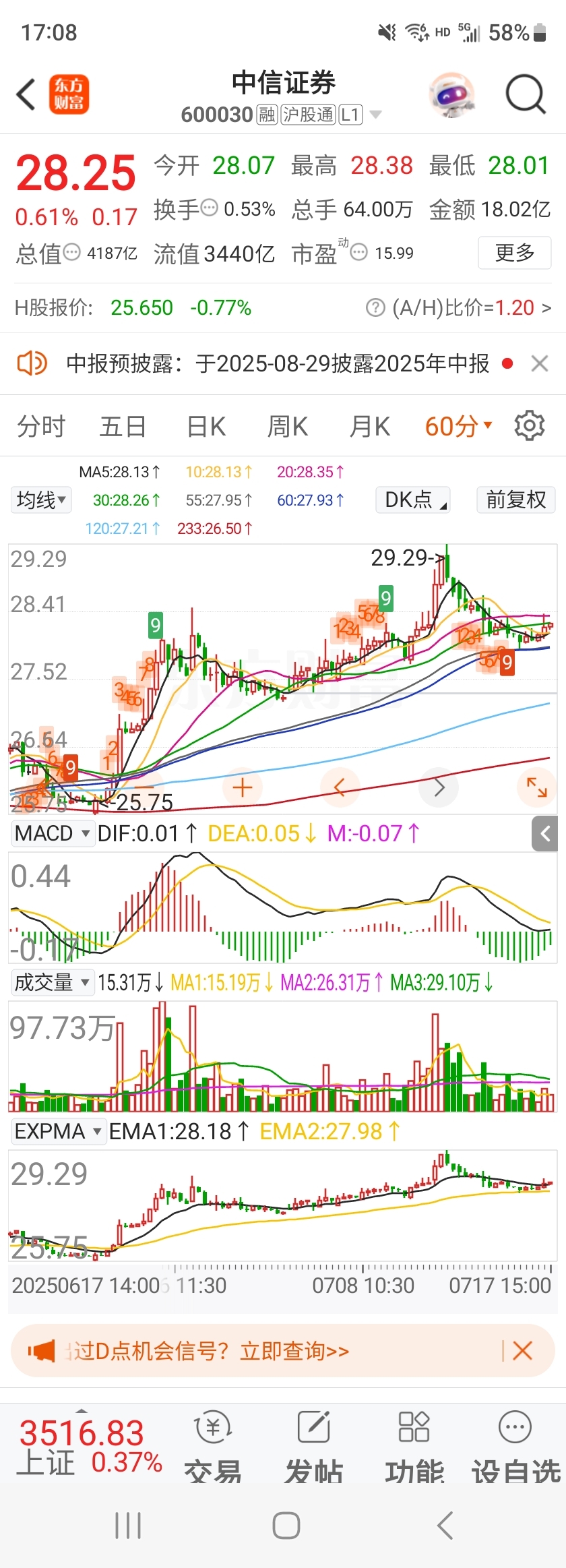
Task: Expand chart to fullscreen
Action: 537,787
